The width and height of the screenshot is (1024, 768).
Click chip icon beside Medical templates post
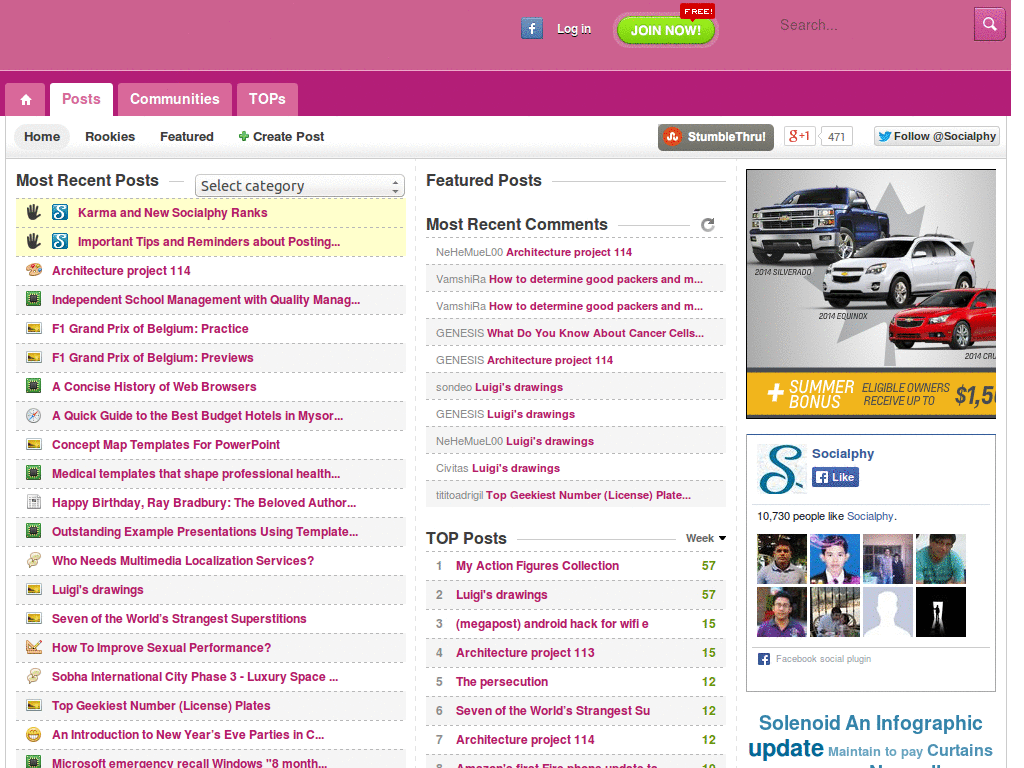tap(33, 473)
